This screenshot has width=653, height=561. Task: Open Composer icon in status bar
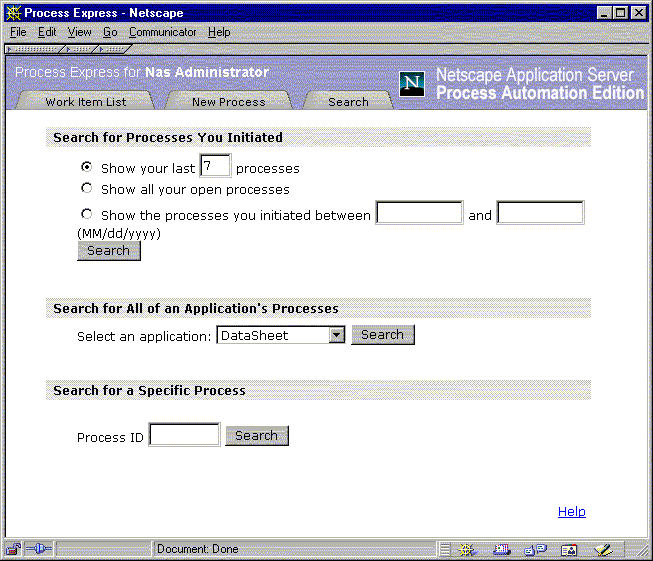[603, 550]
